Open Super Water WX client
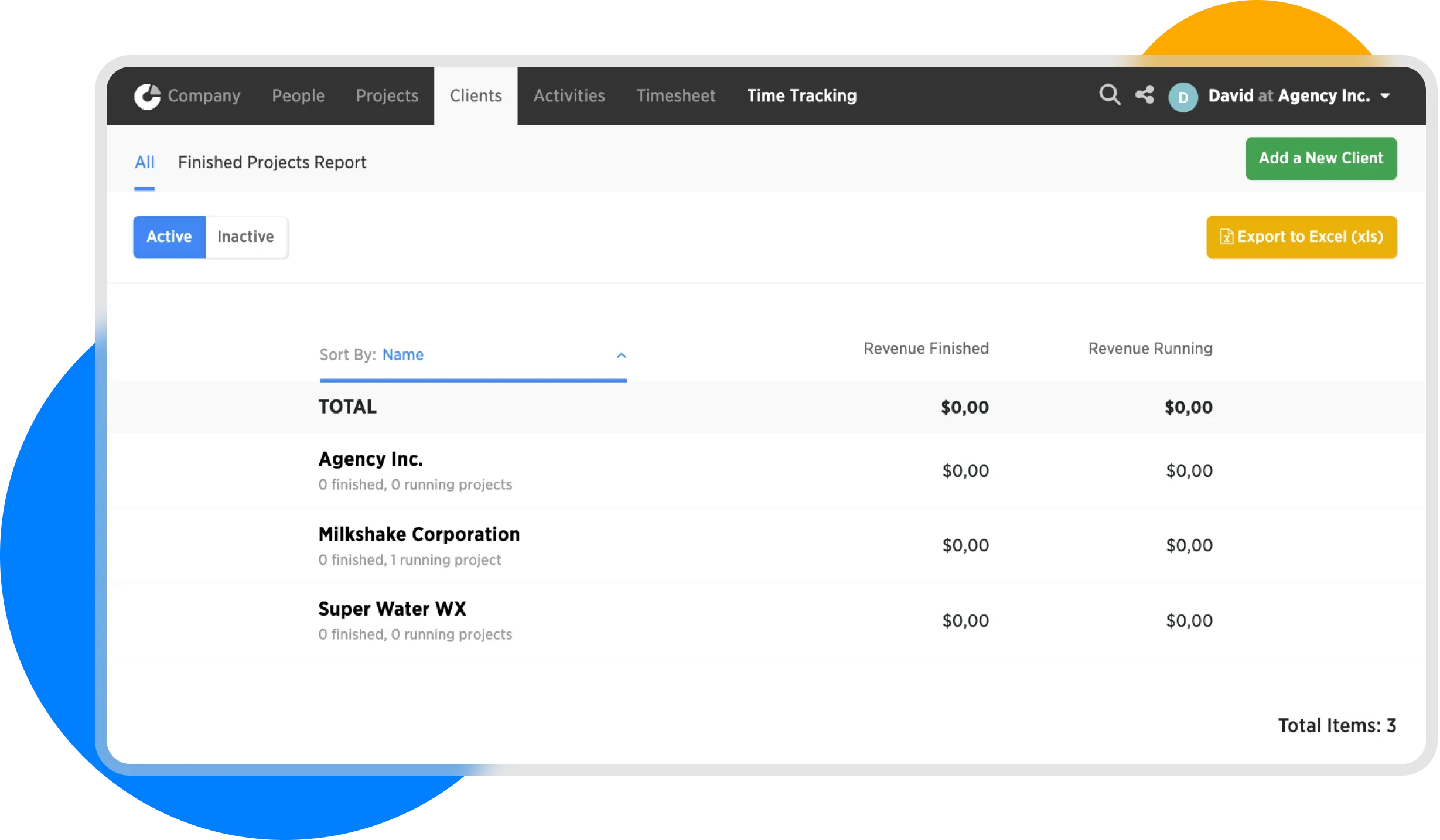The image size is (1440, 840). coord(392,609)
